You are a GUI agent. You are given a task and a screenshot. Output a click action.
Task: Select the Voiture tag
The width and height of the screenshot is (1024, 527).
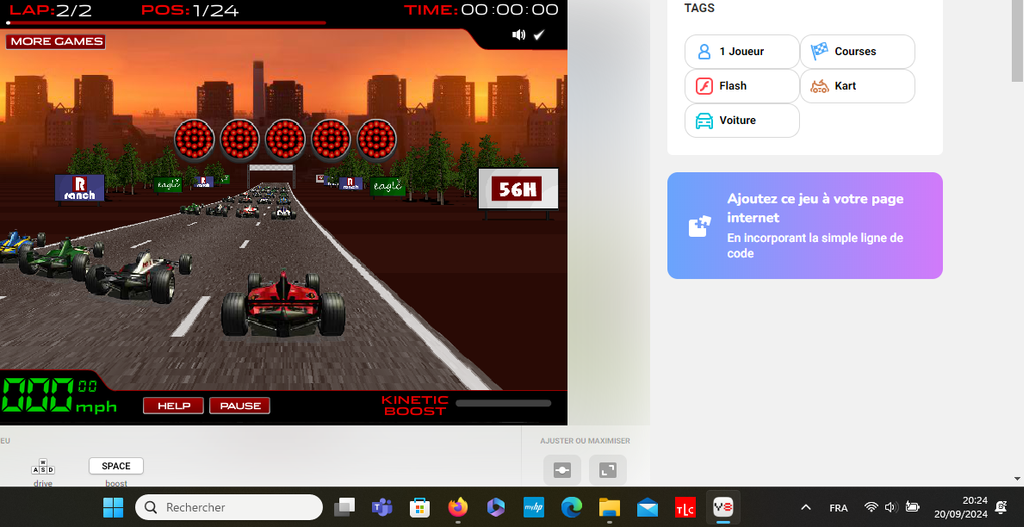[x=742, y=120]
